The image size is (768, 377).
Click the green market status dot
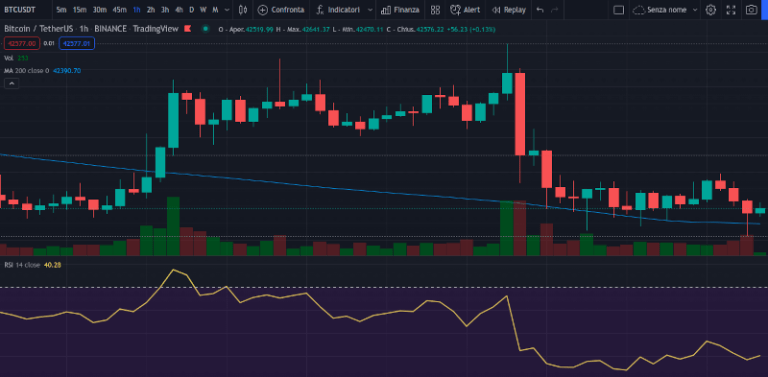[206, 29]
